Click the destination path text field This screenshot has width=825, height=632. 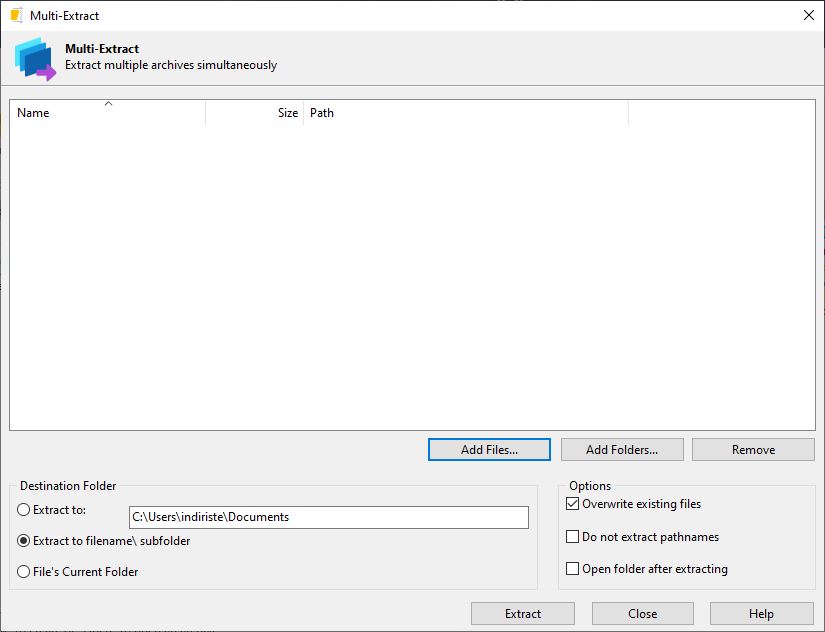click(328, 517)
